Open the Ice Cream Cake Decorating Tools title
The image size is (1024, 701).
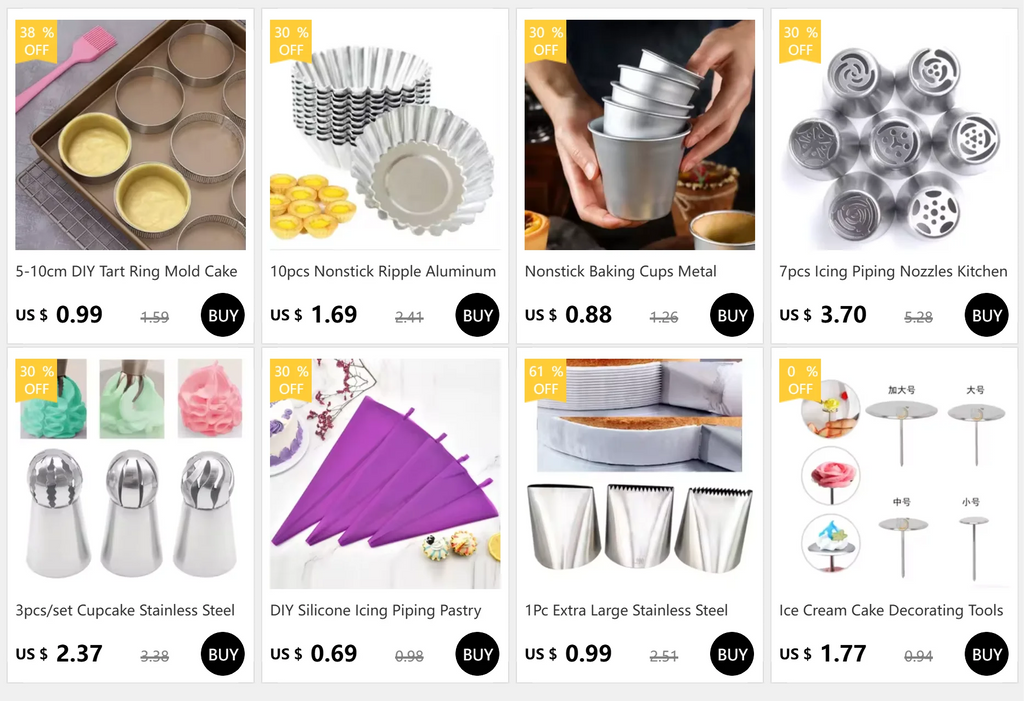891,610
